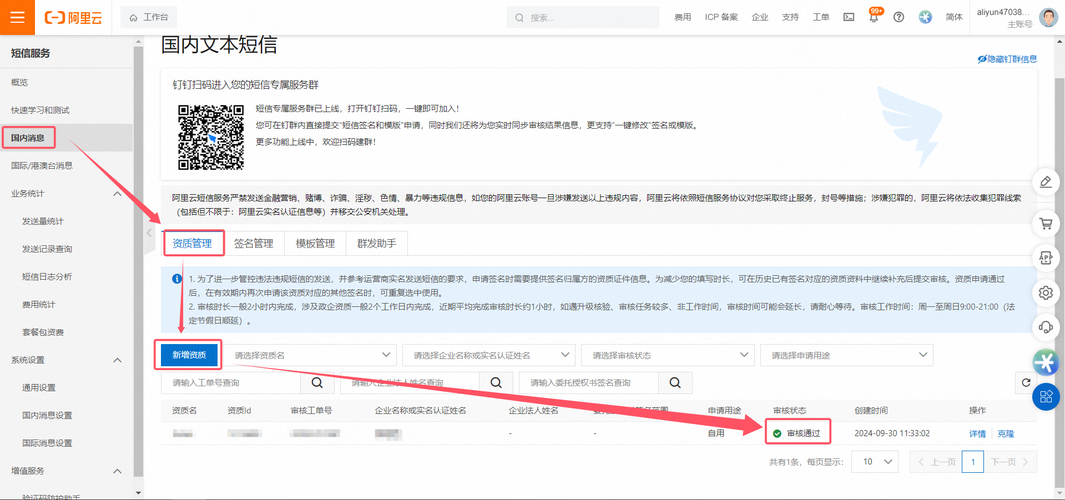The width and height of the screenshot is (1065, 500).
Task: Open the pencil feedback floating icon
Action: [x=1046, y=182]
